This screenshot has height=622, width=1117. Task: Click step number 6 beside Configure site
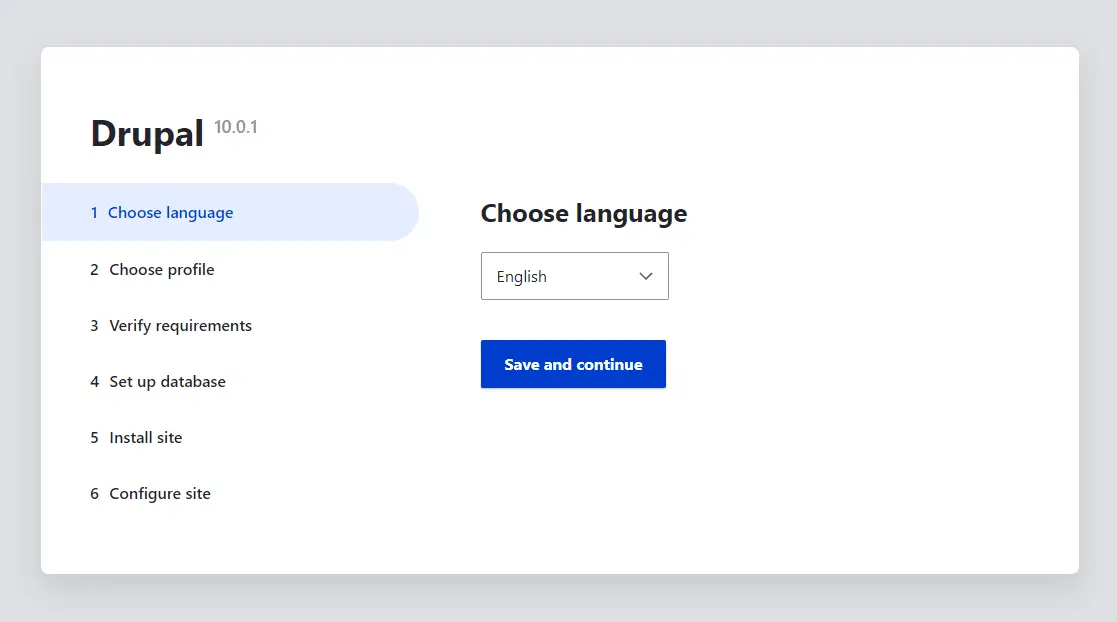(94, 494)
